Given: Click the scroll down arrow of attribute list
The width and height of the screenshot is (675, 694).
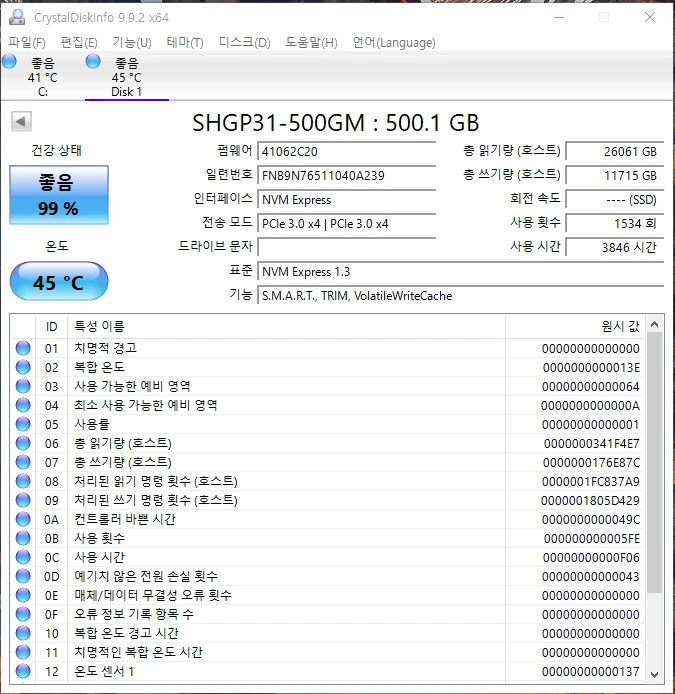Looking at the screenshot, I should click(654, 675).
